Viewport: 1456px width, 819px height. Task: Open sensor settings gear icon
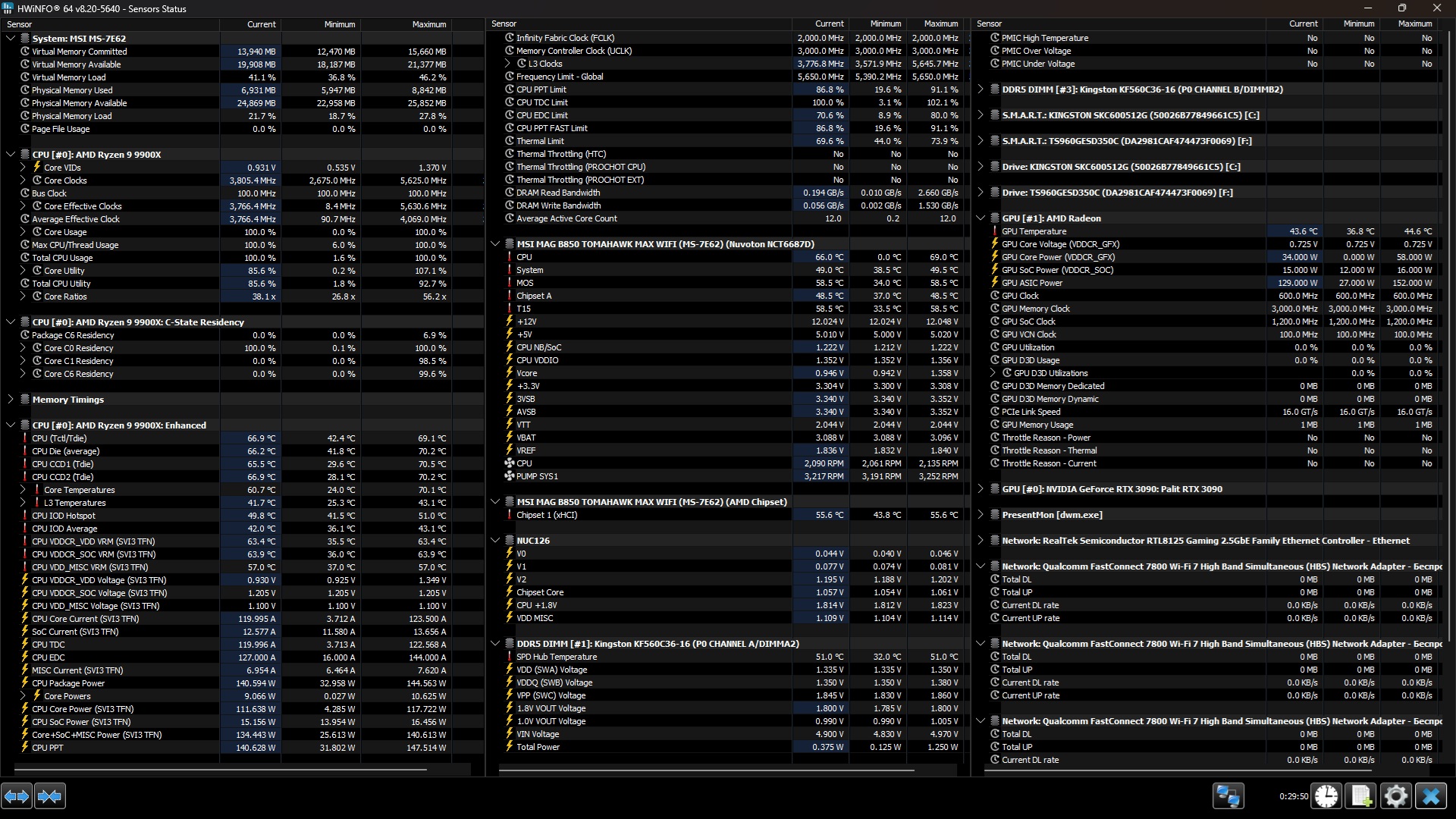pos(1395,796)
